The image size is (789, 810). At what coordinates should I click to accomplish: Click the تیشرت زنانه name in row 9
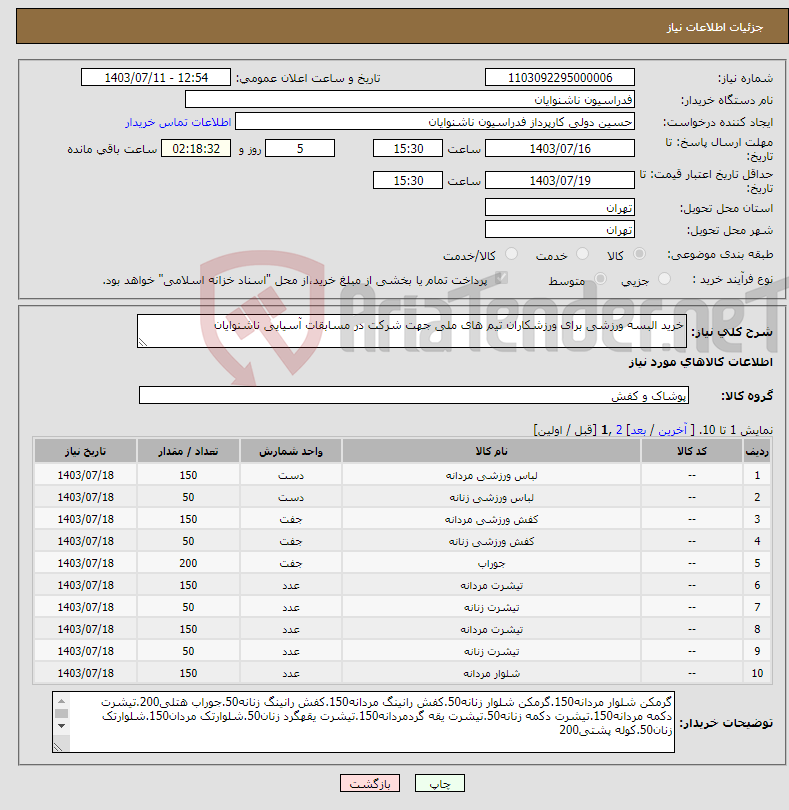(491, 651)
